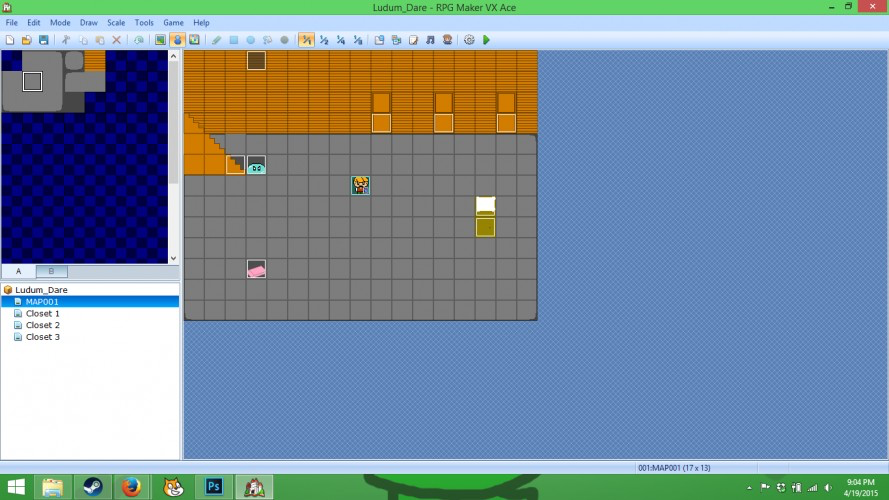Open the Tools menu
889x500 pixels.
144,23
